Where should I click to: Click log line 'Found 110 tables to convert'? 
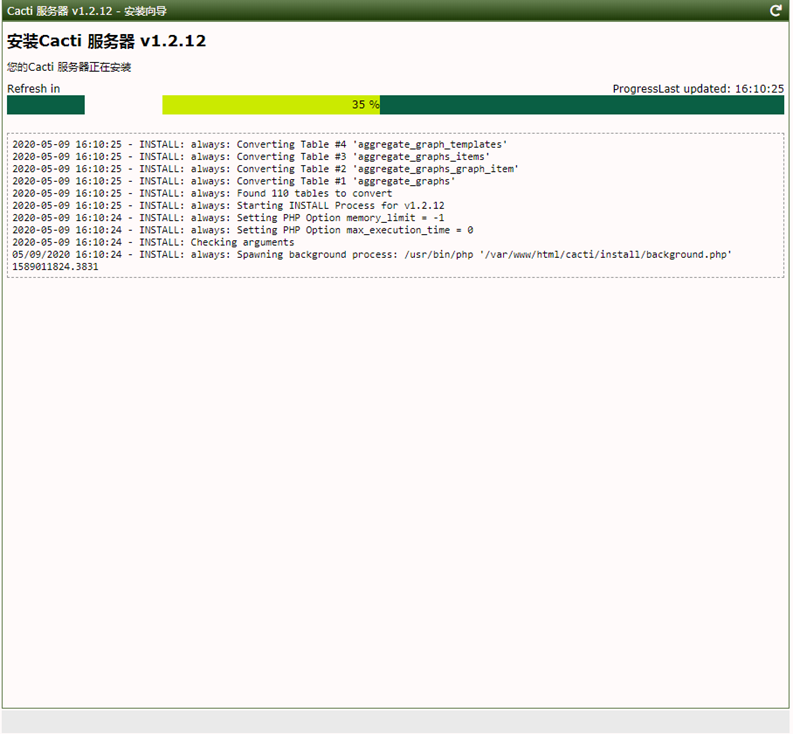202,193
